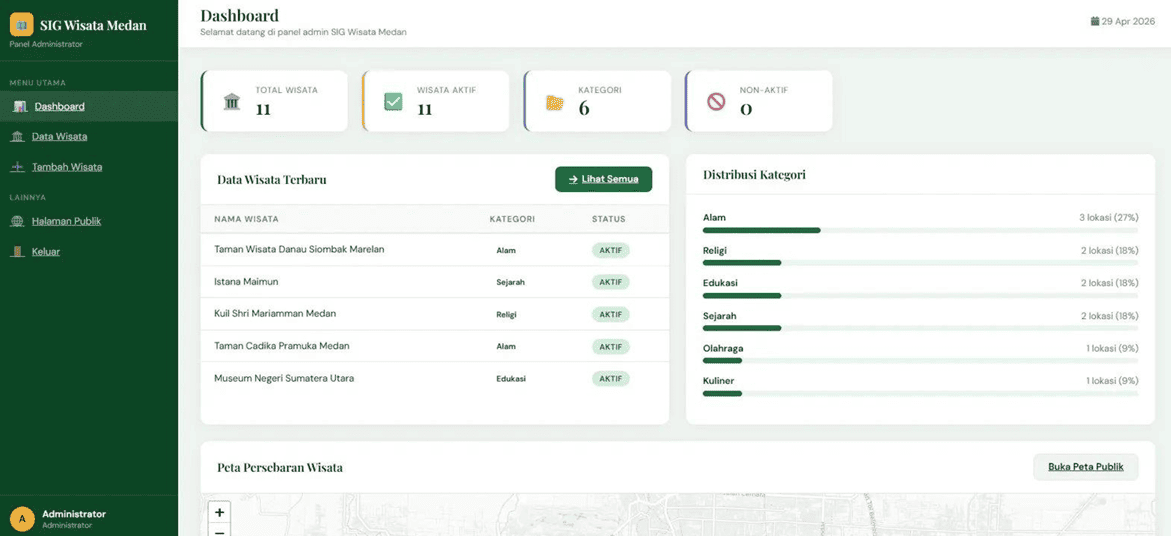Zoom in on the map

tap(220, 513)
